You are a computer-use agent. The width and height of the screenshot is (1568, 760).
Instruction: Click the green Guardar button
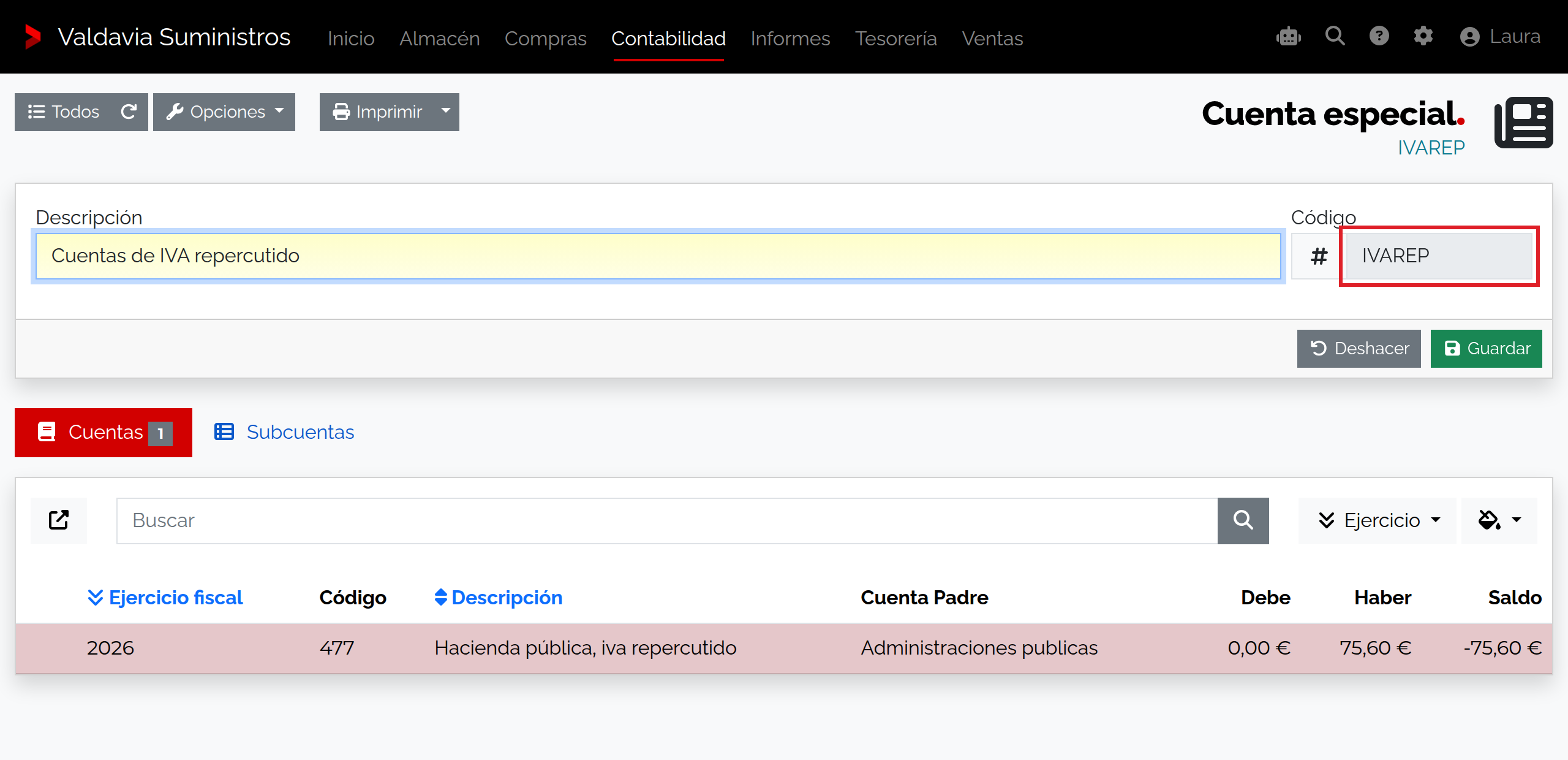(x=1487, y=349)
